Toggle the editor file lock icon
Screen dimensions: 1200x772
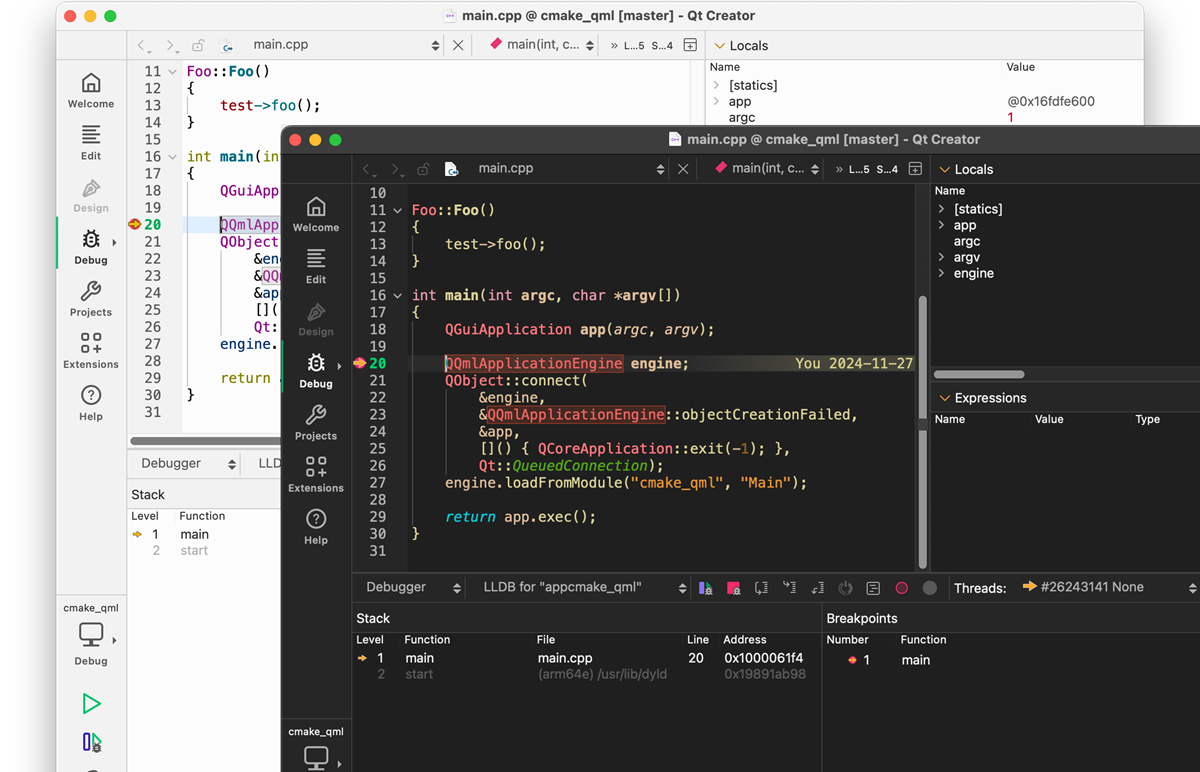click(x=422, y=169)
